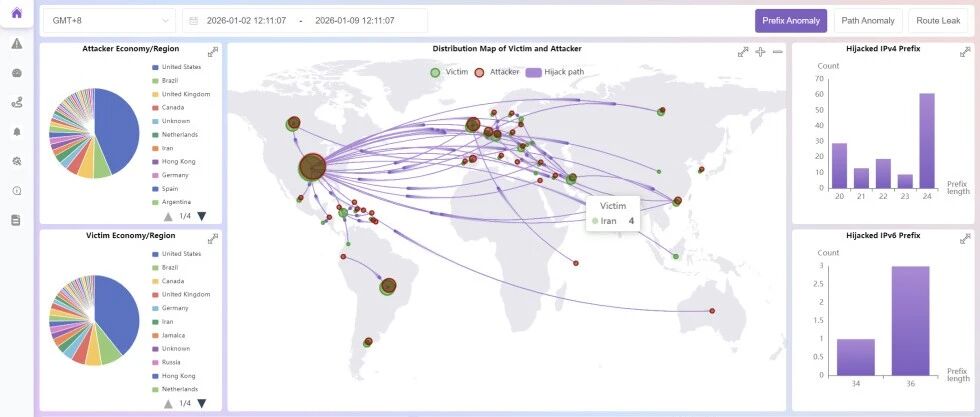Toggle Canada in Victim Economy legend

click(x=168, y=281)
